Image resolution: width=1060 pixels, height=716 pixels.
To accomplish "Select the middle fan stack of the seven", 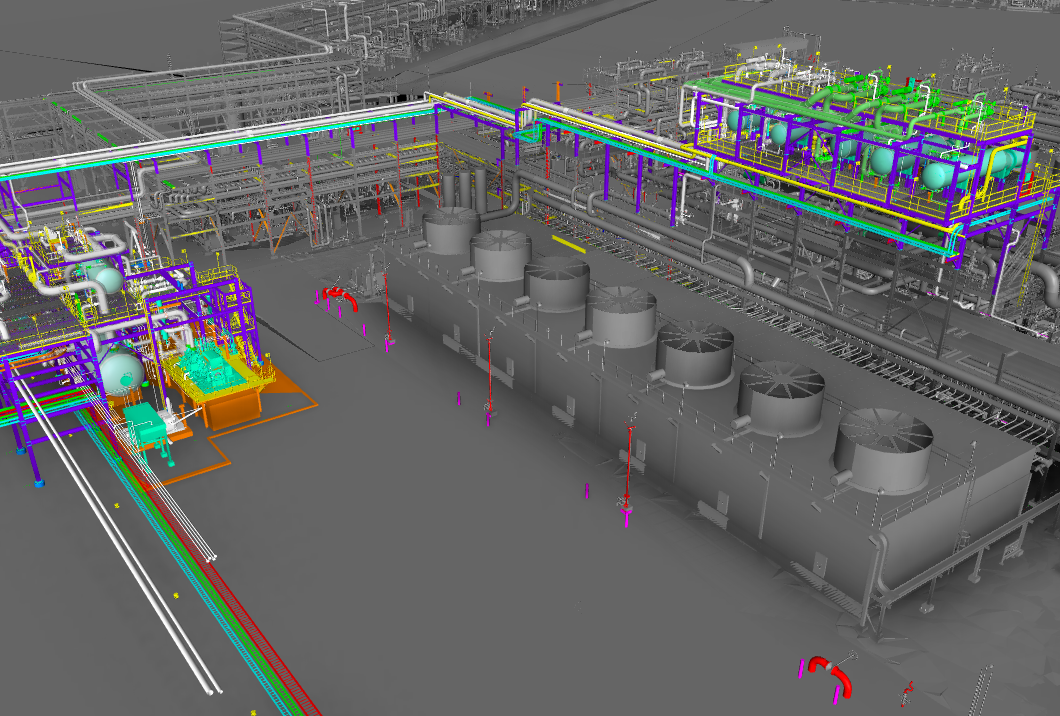I will [621, 315].
